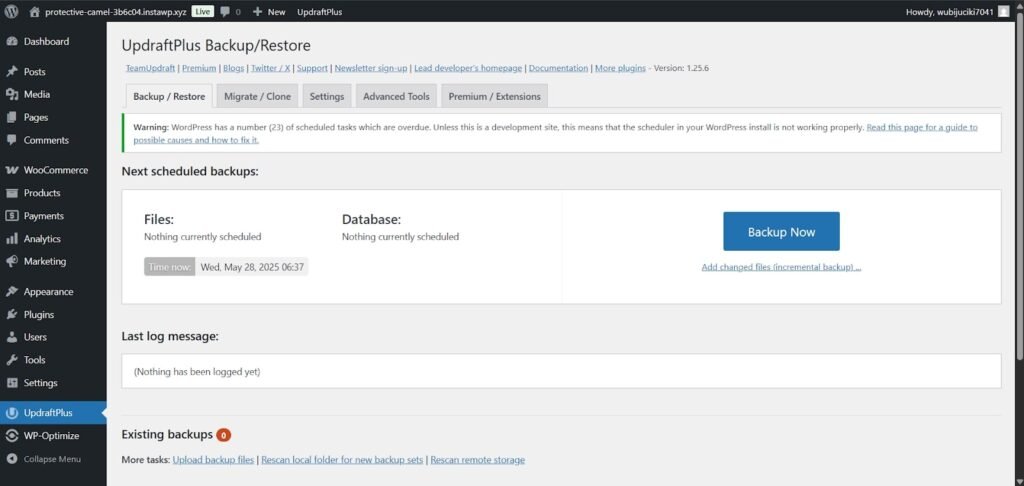Click the Posts pushpin icon
This screenshot has width=1024, height=486.
[11, 71]
